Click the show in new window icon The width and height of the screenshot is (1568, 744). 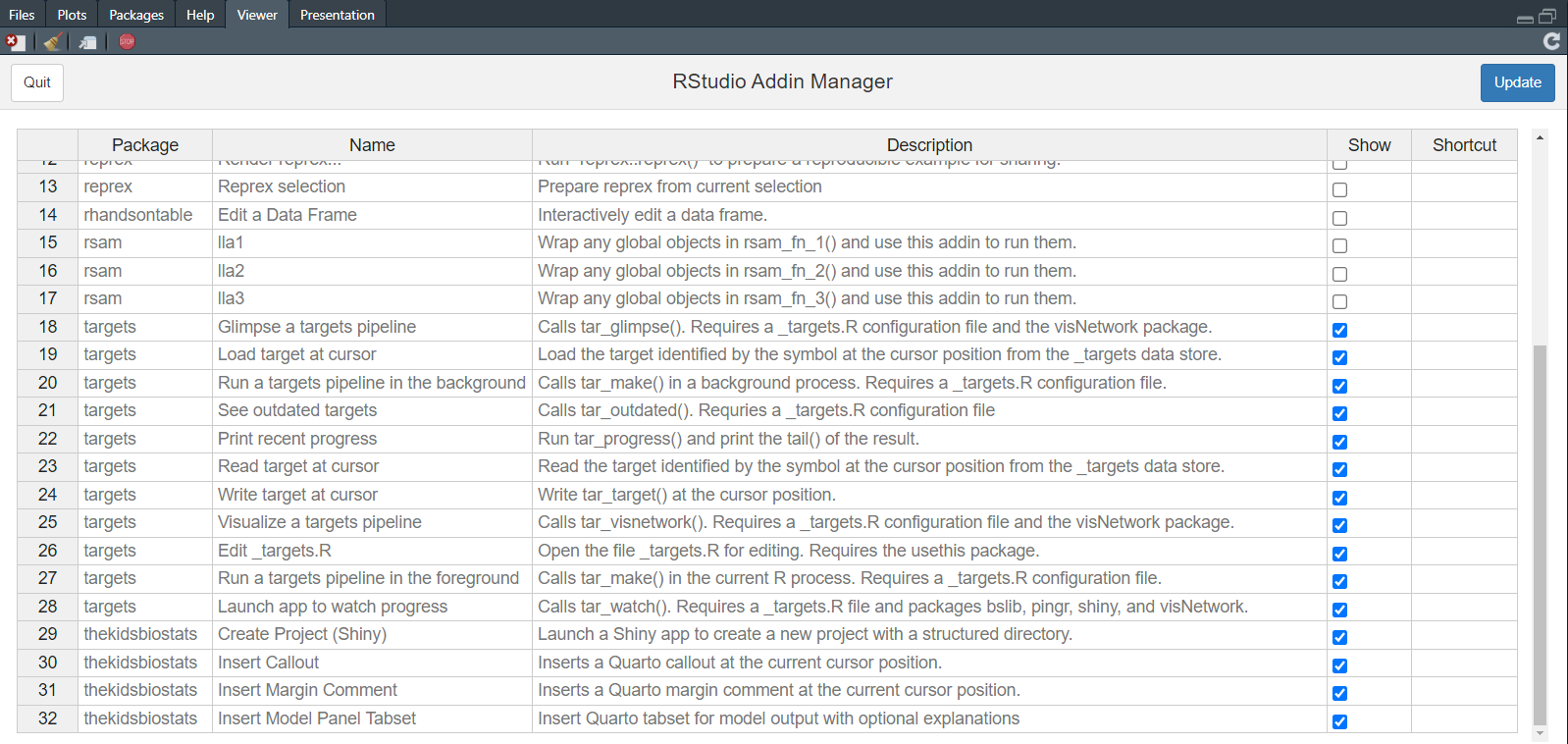tap(88, 42)
